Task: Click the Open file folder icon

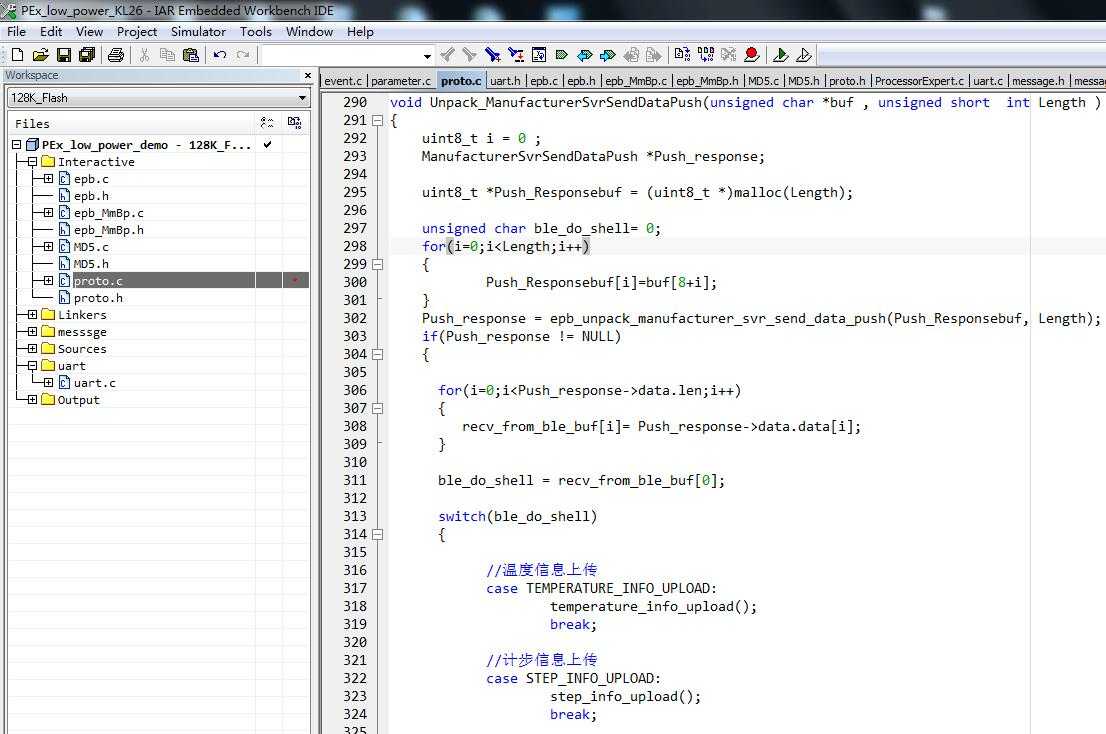Action: pyautogui.click(x=40, y=54)
